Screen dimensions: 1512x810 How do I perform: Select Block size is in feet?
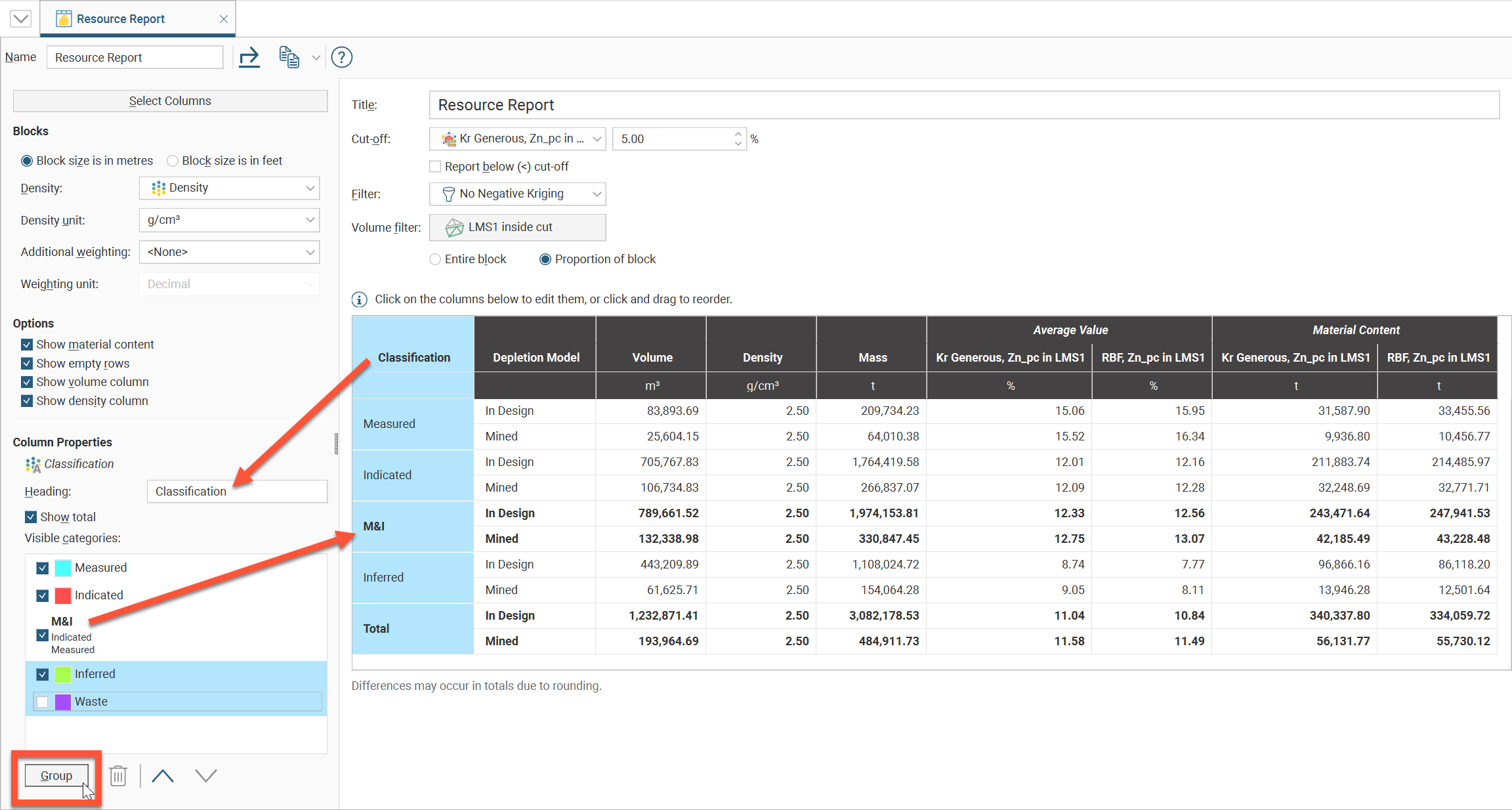tap(173, 161)
